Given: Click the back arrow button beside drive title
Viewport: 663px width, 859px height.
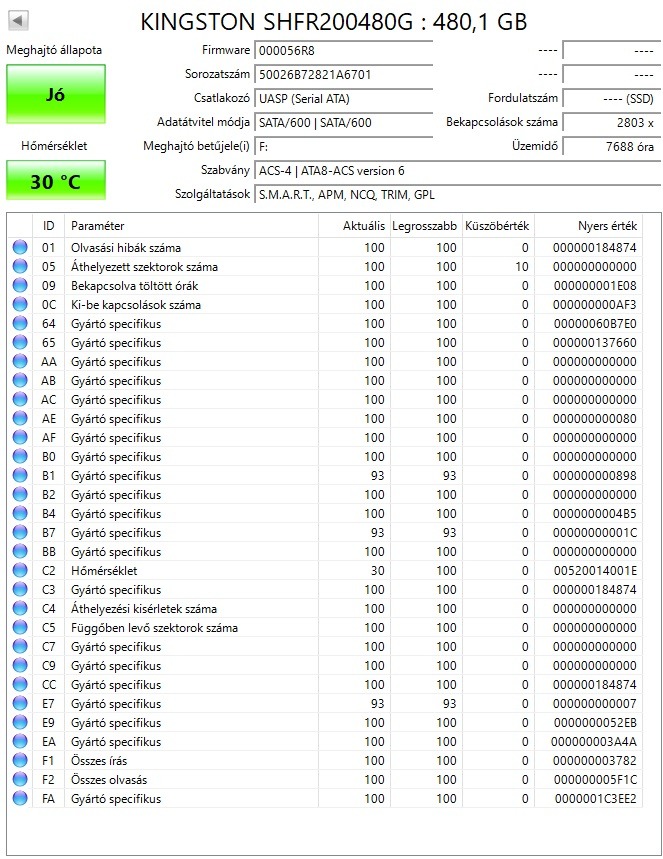Looking at the screenshot, I should pyautogui.click(x=18, y=21).
